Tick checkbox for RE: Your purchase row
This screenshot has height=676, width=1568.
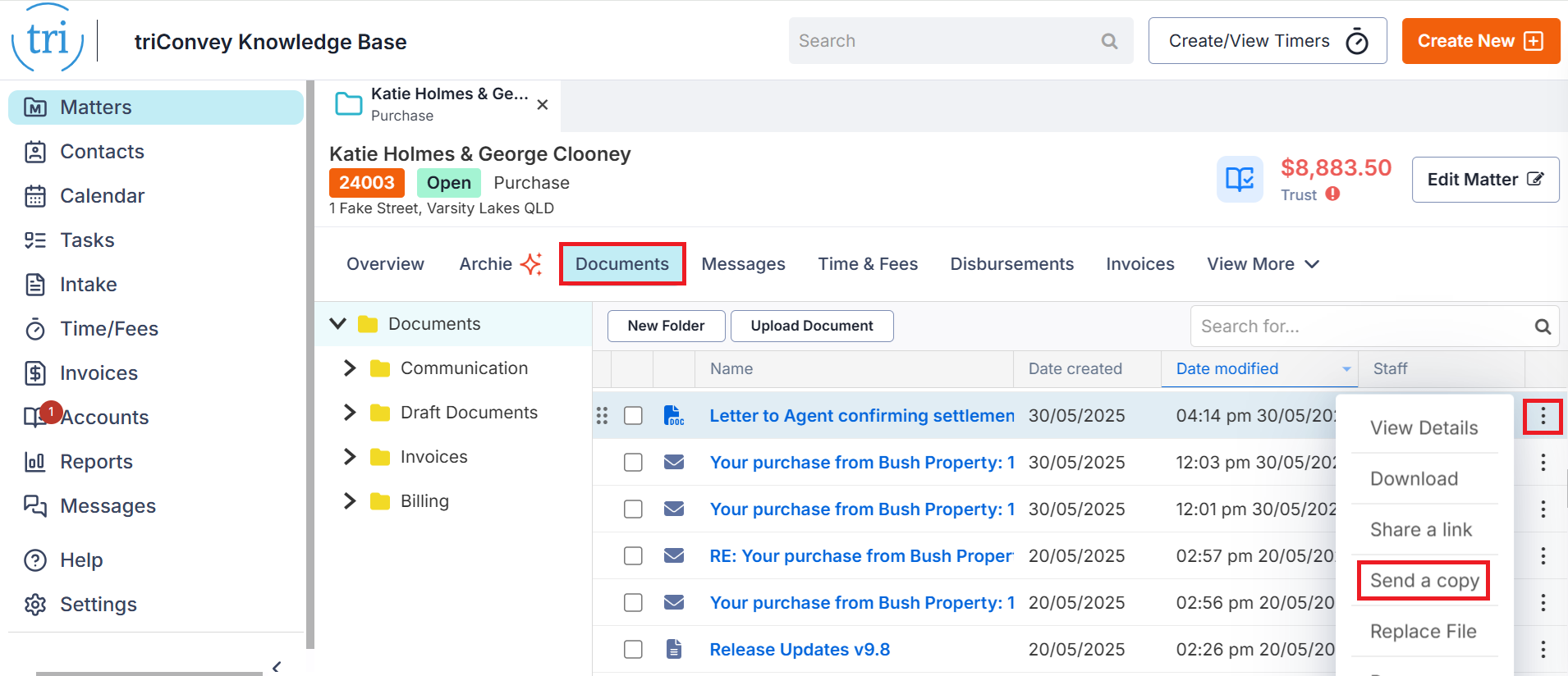(633, 556)
